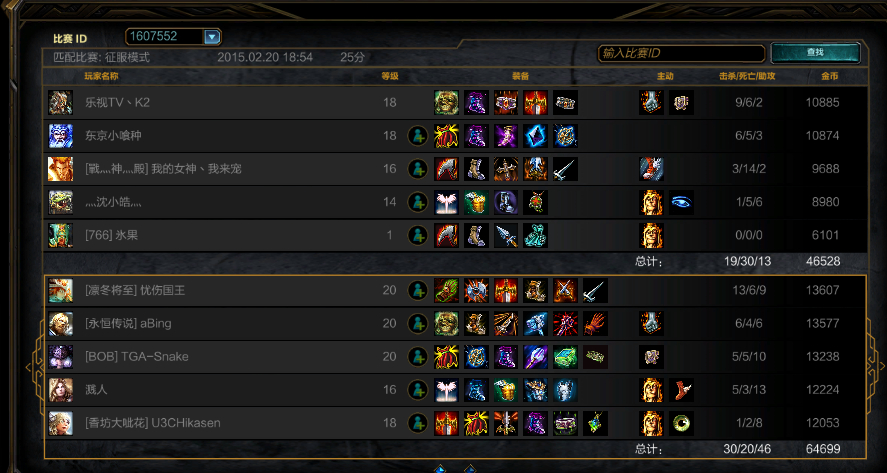Click red glove item in aBing's row
Screen dimensions: 887x473
click(595, 324)
